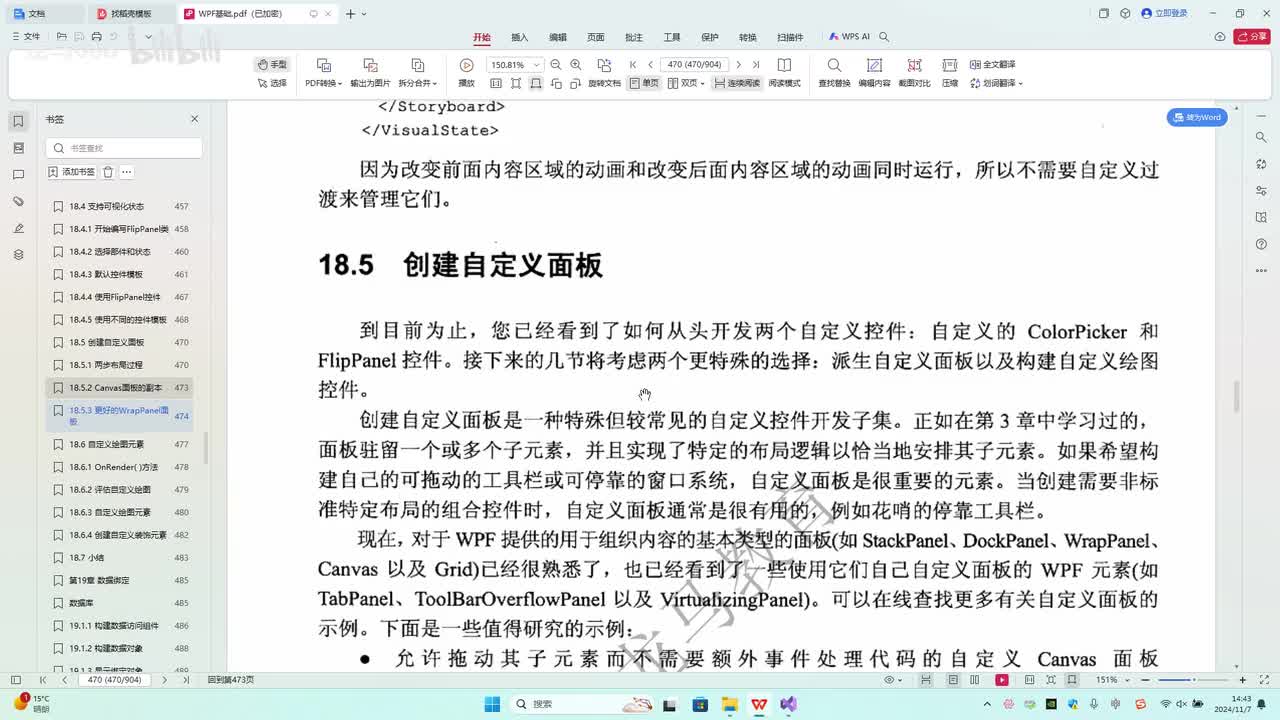Open the thumbnails sidebar icon
The height and width of the screenshot is (720, 1280).
coord(18,148)
